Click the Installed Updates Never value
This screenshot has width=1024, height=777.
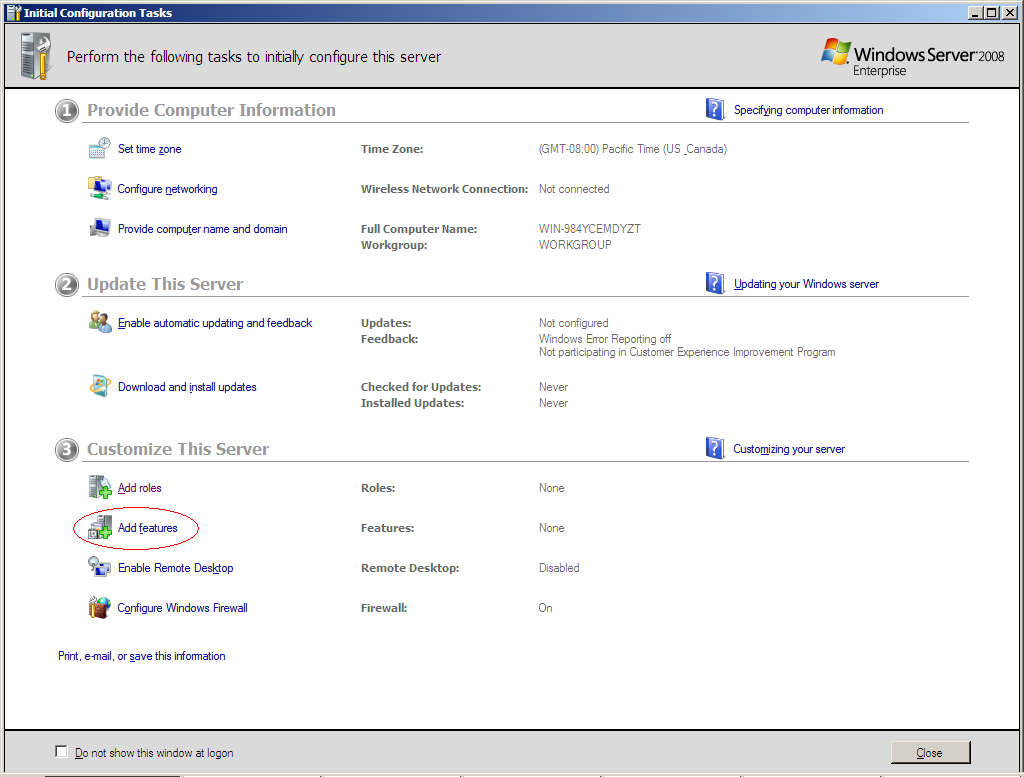click(x=552, y=403)
